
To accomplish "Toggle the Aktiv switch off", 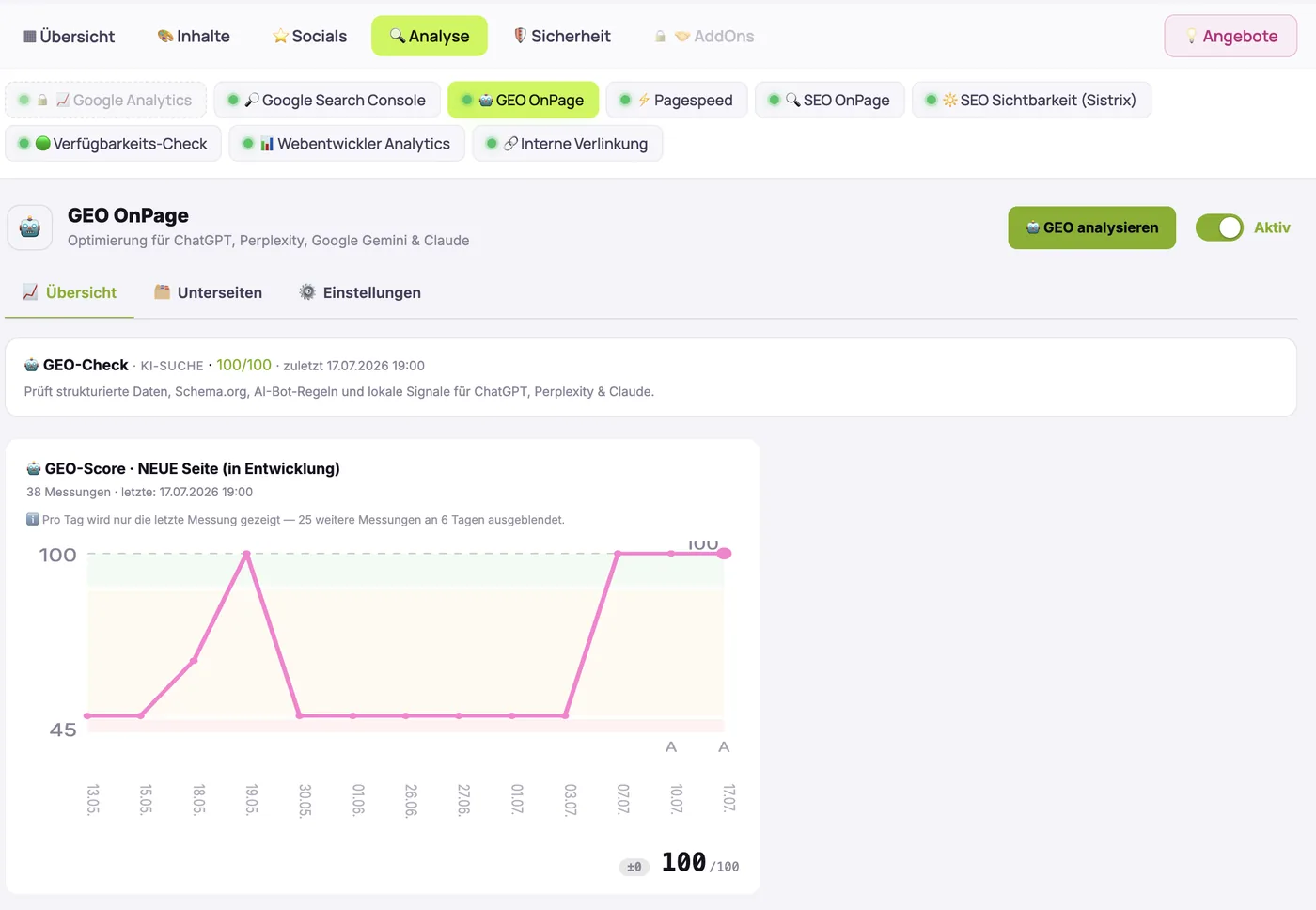I will [x=1219, y=227].
